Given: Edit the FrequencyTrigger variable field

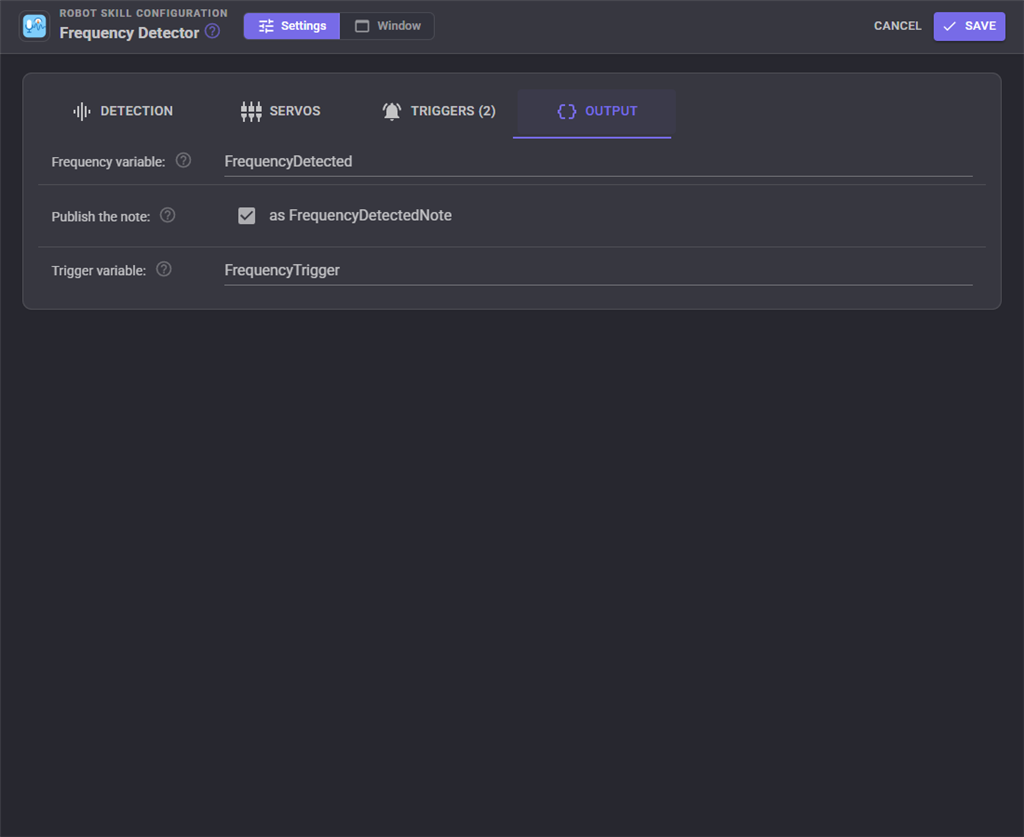Looking at the screenshot, I should [598, 270].
